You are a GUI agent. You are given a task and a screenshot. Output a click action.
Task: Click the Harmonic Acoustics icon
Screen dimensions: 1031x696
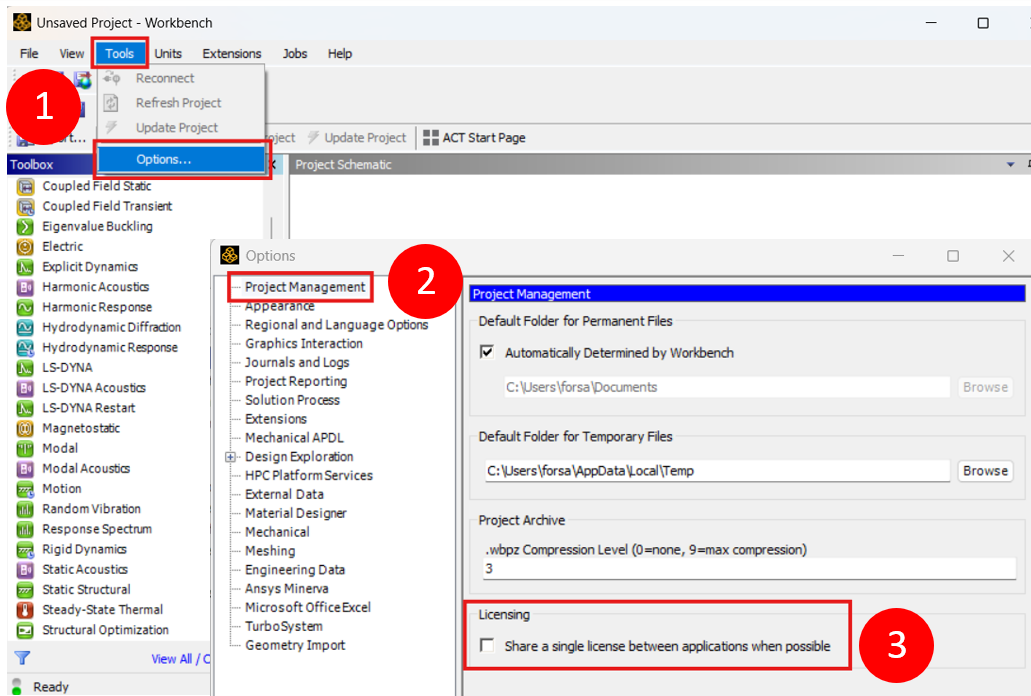pos(25,287)
